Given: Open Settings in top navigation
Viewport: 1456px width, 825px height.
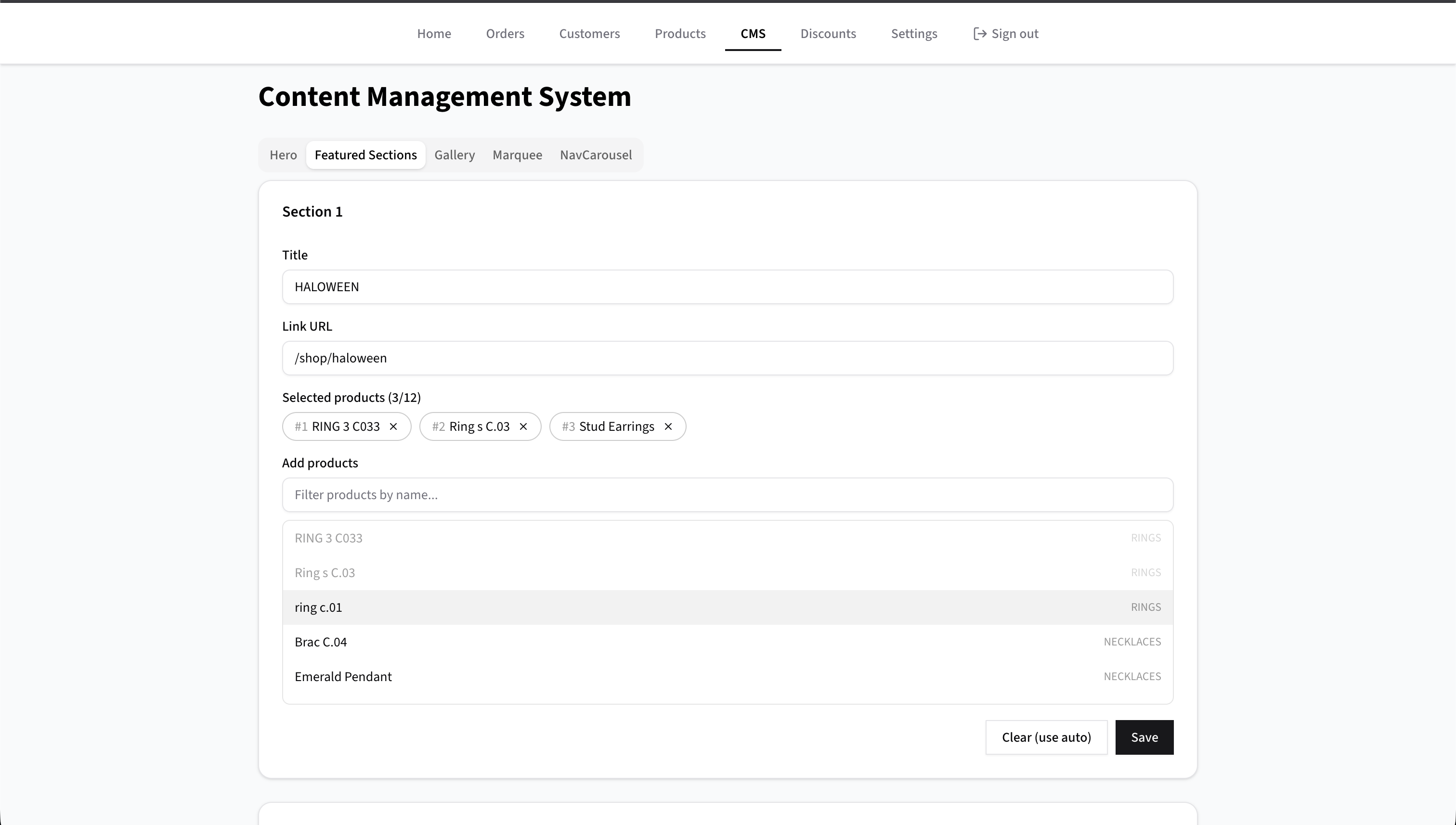Looking at the screenshot, I should point(914,34).
